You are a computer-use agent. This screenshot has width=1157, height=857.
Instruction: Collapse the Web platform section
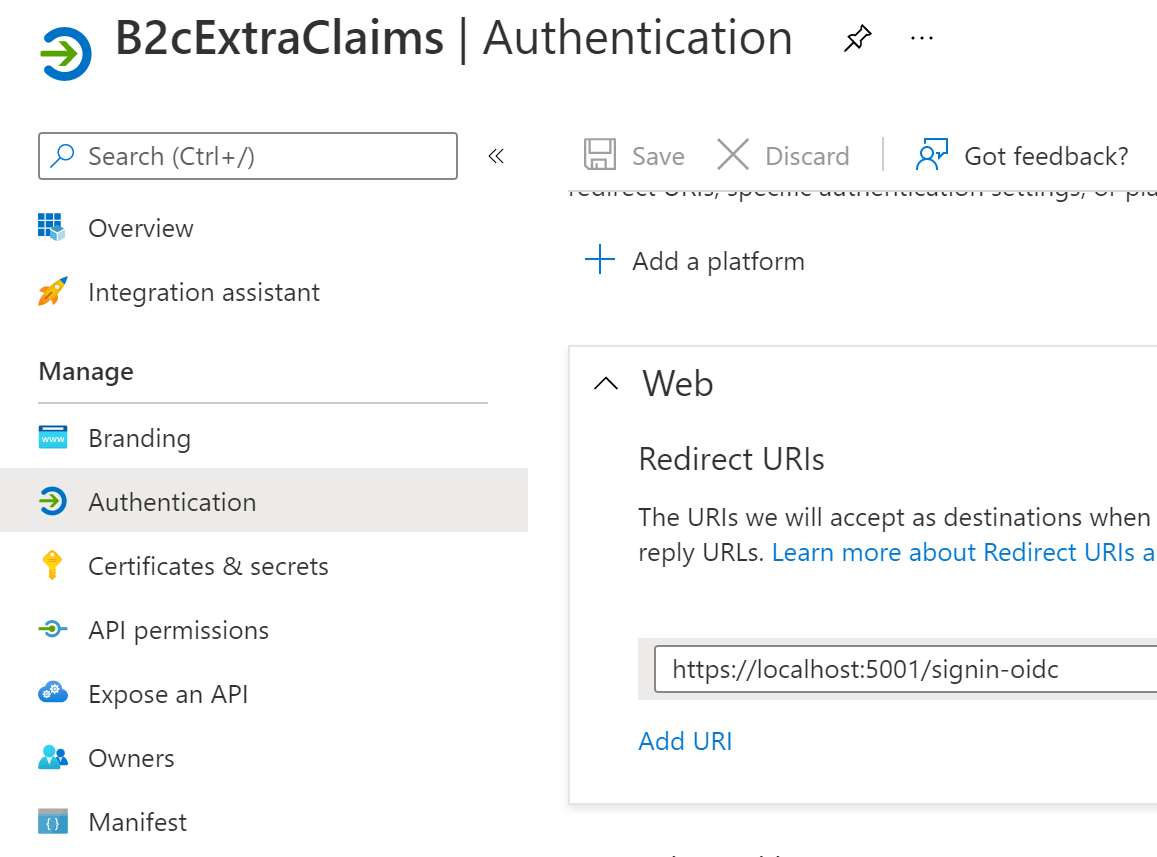coord(605,383)
